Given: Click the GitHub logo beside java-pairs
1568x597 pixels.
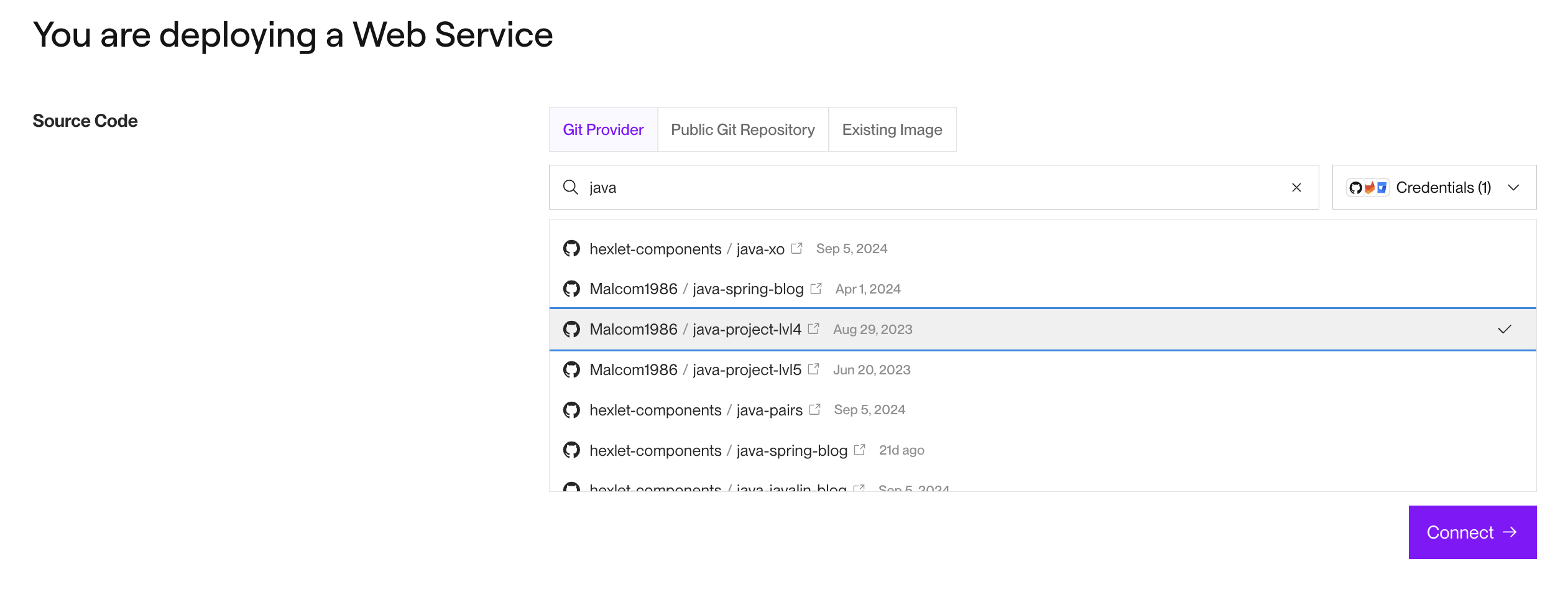Looking at the screenshot, I should click(x=571, y=410).
